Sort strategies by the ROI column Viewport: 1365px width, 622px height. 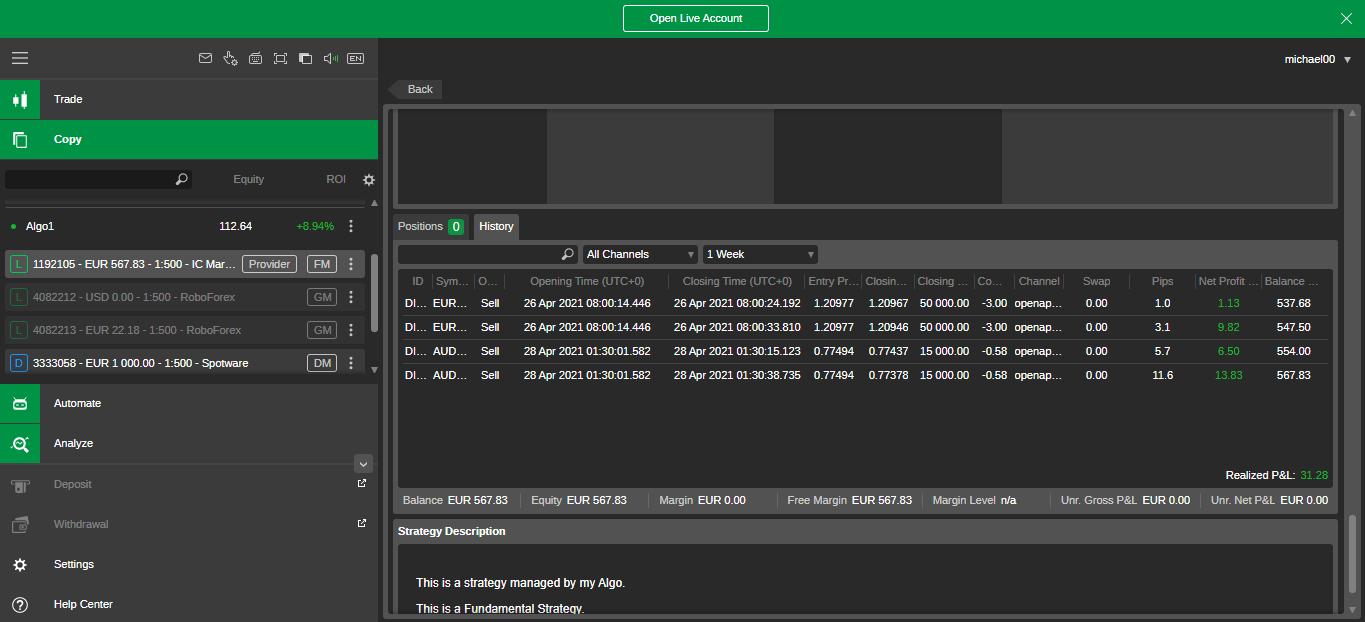336,179
